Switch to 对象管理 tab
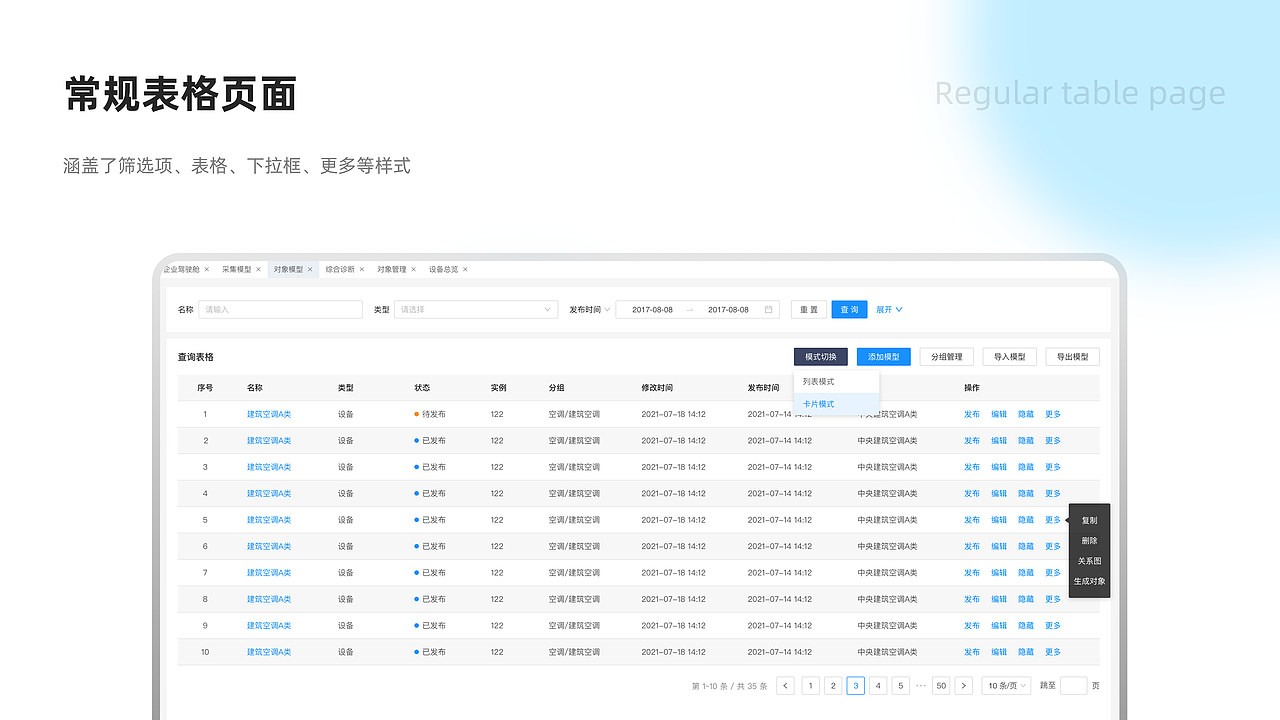This screenshot has height=720, width=1280. click(x=392, y=270)
